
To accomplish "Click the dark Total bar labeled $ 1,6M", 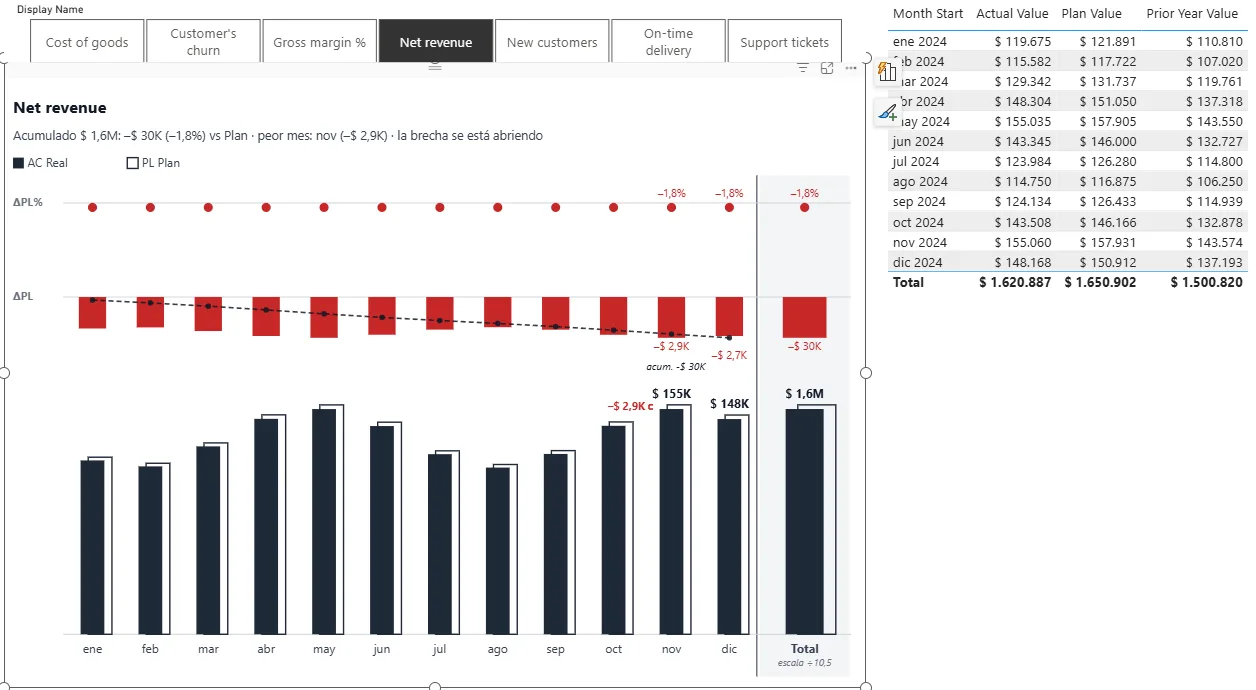I will 804,521.
